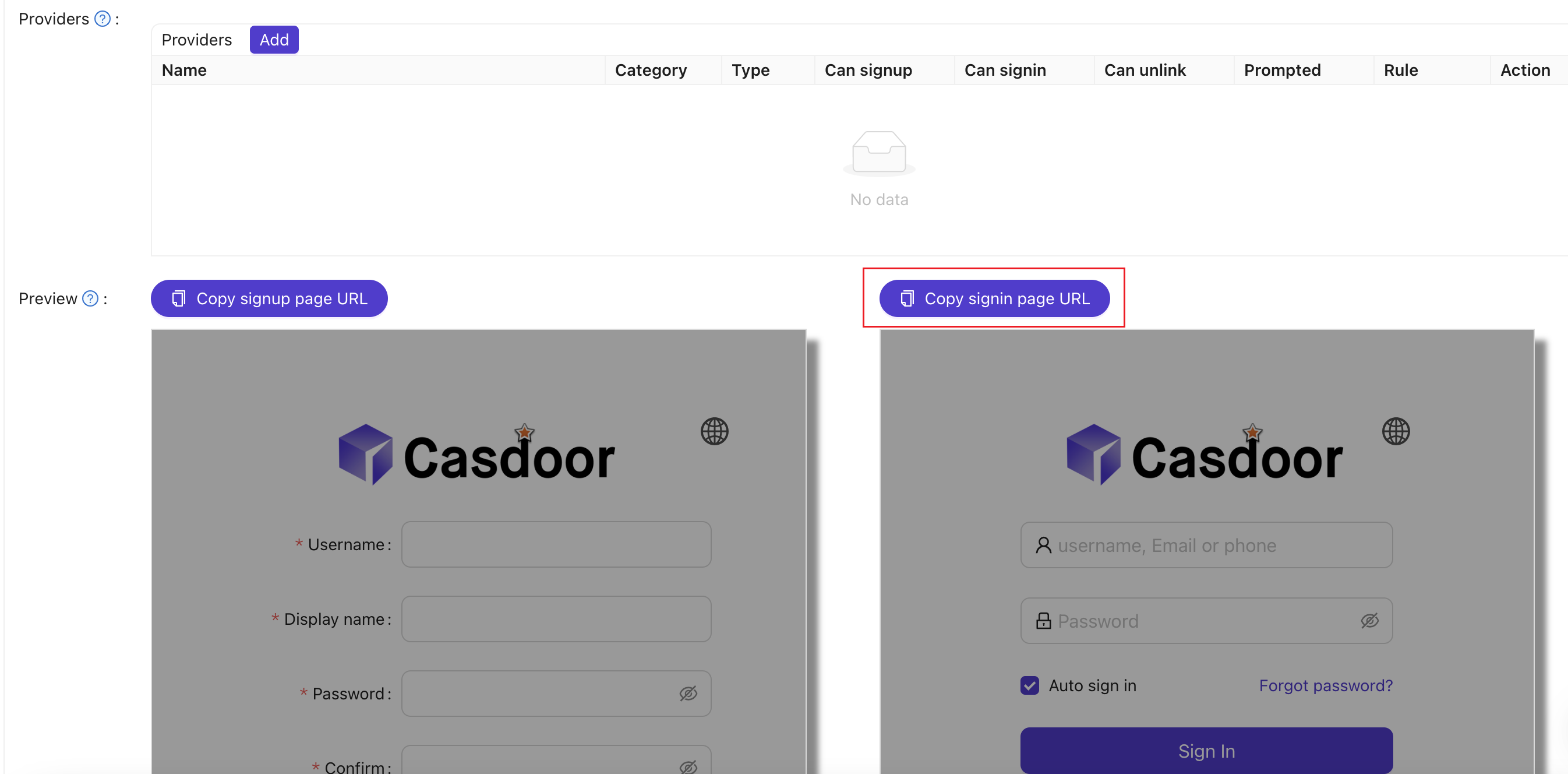Toggle password visibility on the signin Password field
1568x774 pixels.
(x=1369, y=621)
